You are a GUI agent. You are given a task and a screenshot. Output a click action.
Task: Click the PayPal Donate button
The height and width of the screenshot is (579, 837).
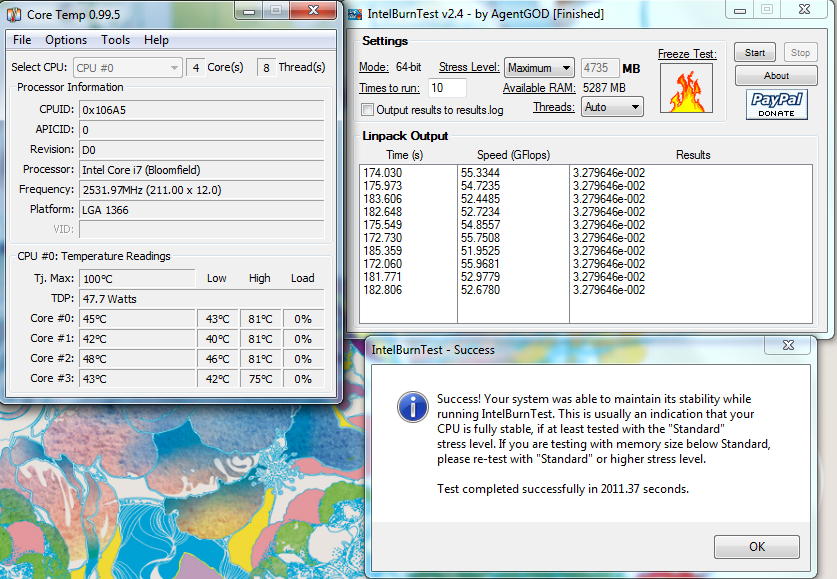(x=776, y=104)
